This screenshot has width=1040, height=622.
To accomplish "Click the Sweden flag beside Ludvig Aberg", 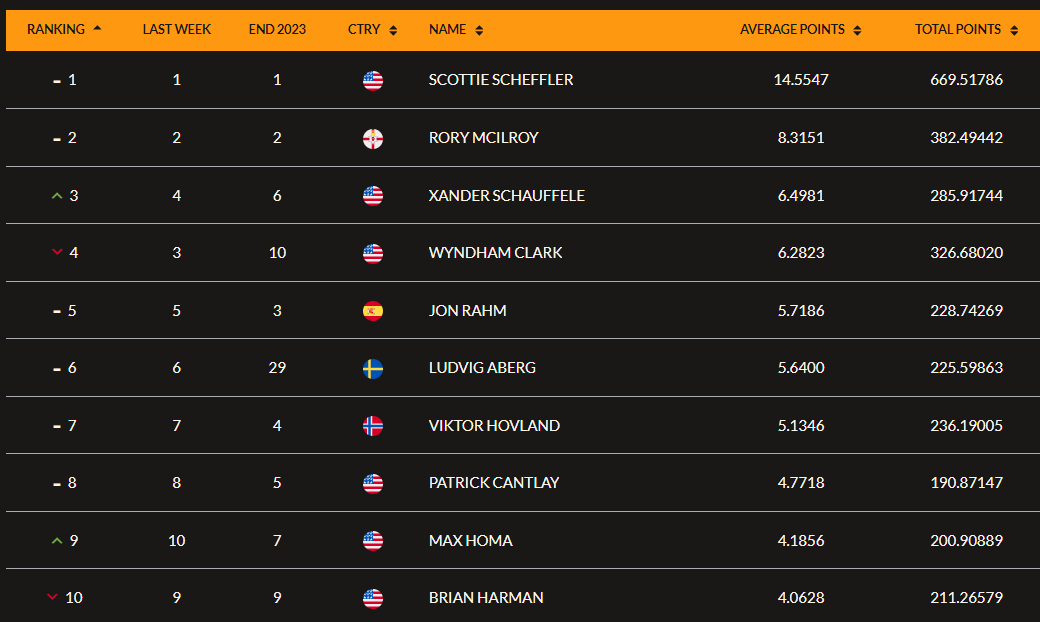I will point(373,368).
